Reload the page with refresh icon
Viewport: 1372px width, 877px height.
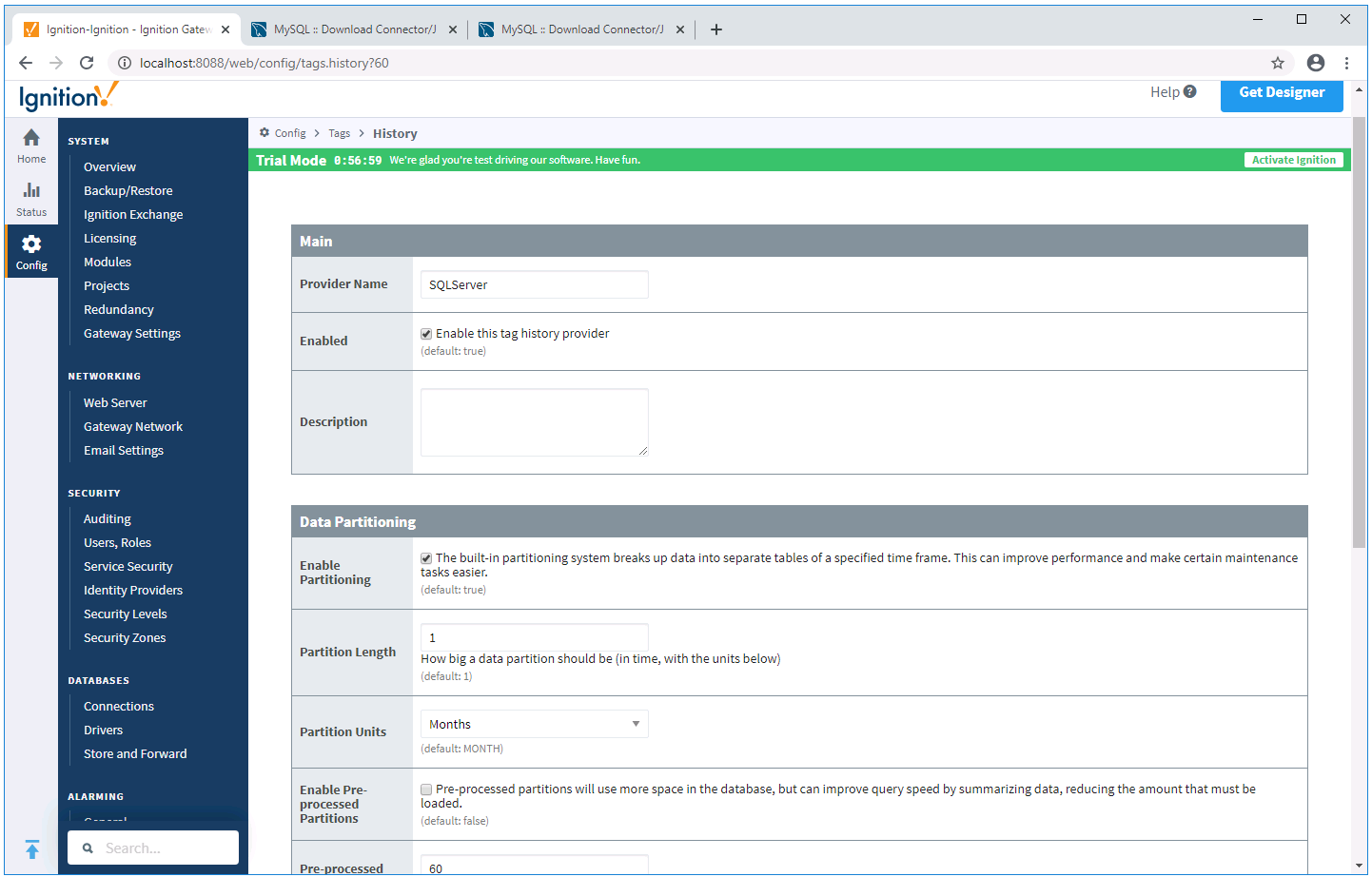[87, 63]
